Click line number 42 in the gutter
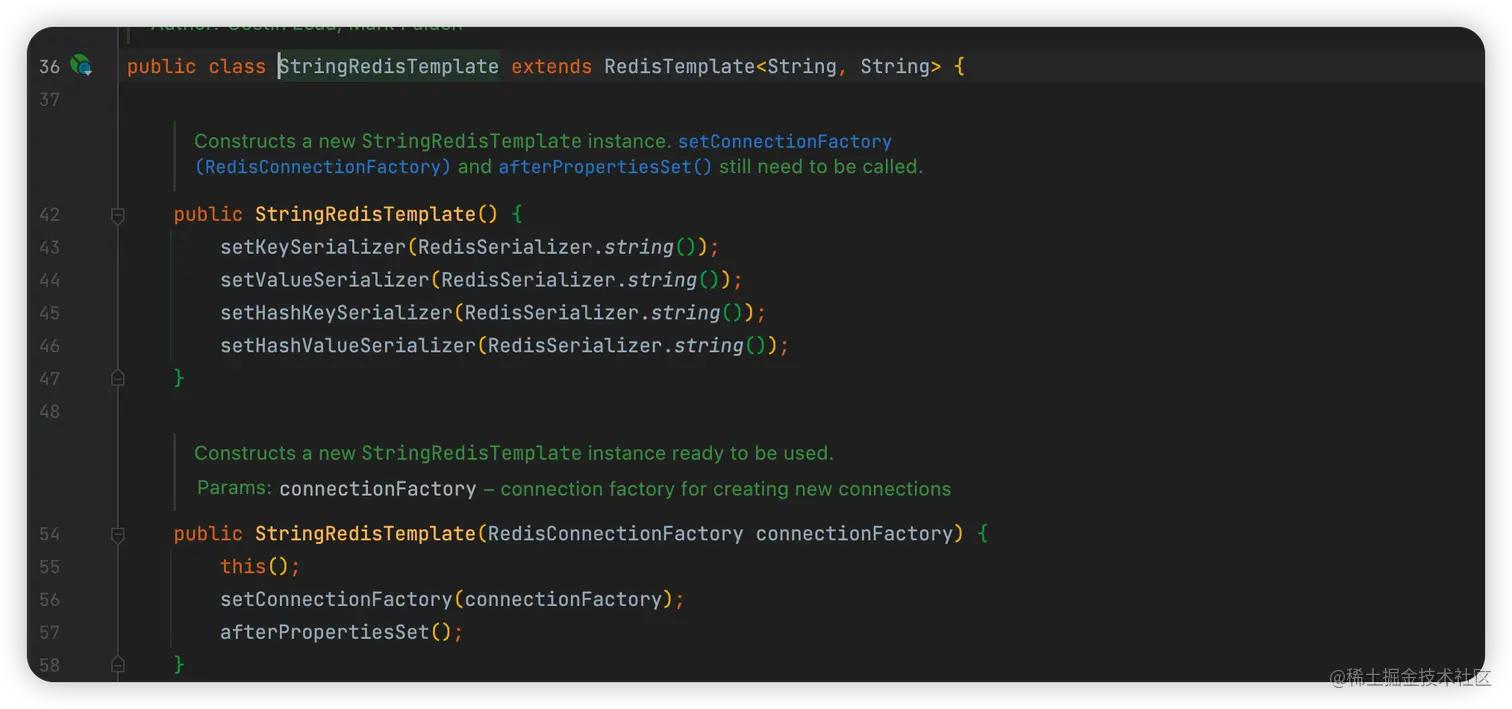 pyautogui.click(x=49, y=215)
